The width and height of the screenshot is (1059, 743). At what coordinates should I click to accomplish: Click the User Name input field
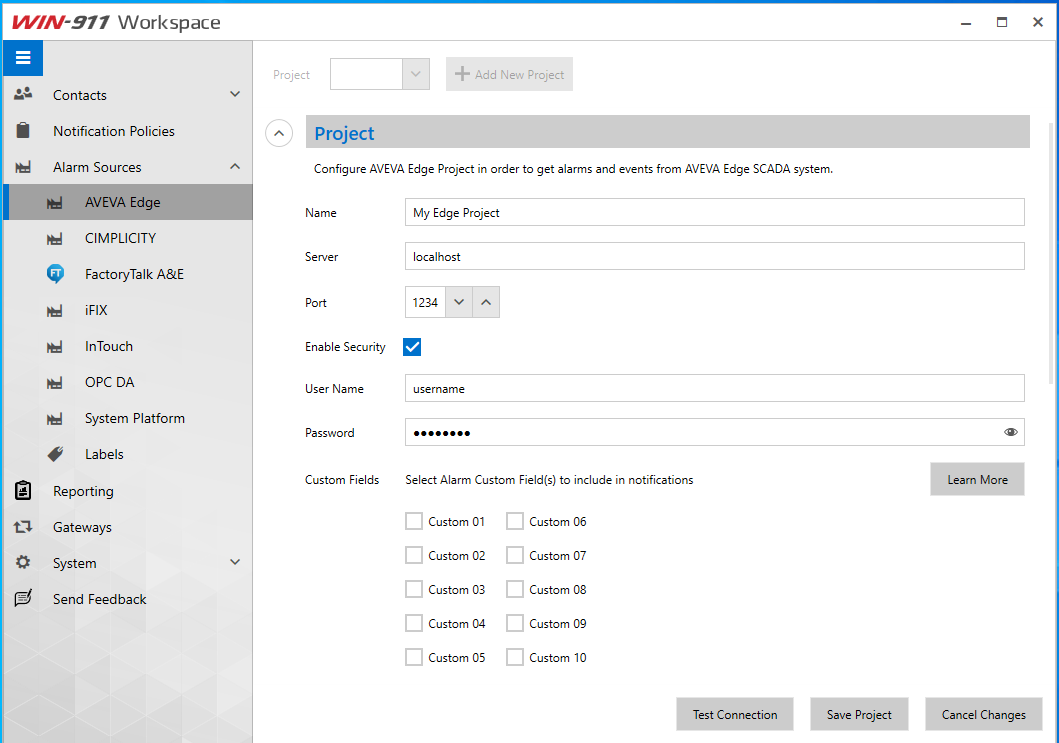tap(715, 388)
